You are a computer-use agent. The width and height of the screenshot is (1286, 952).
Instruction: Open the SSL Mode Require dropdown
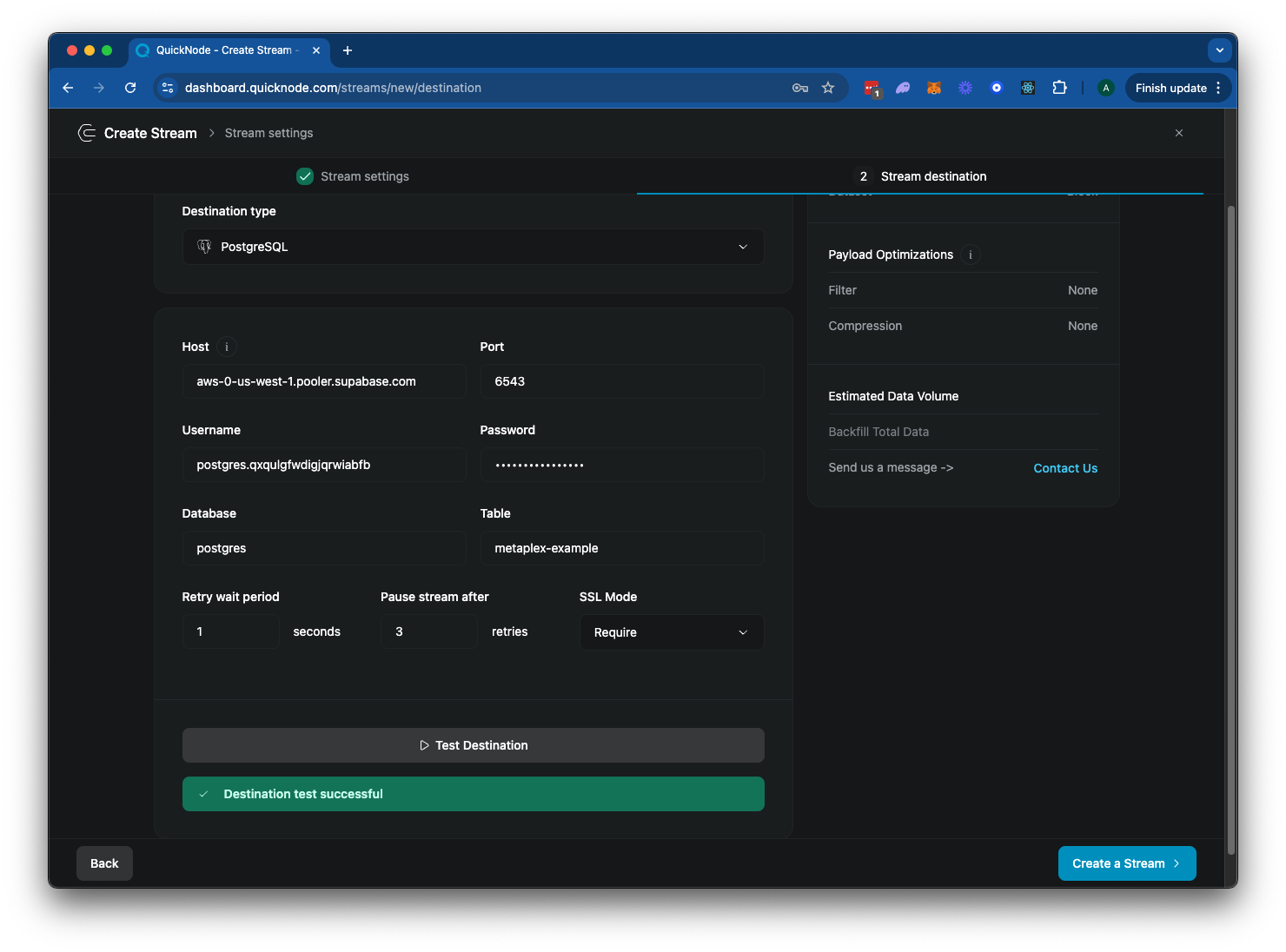tap(672, 632)
